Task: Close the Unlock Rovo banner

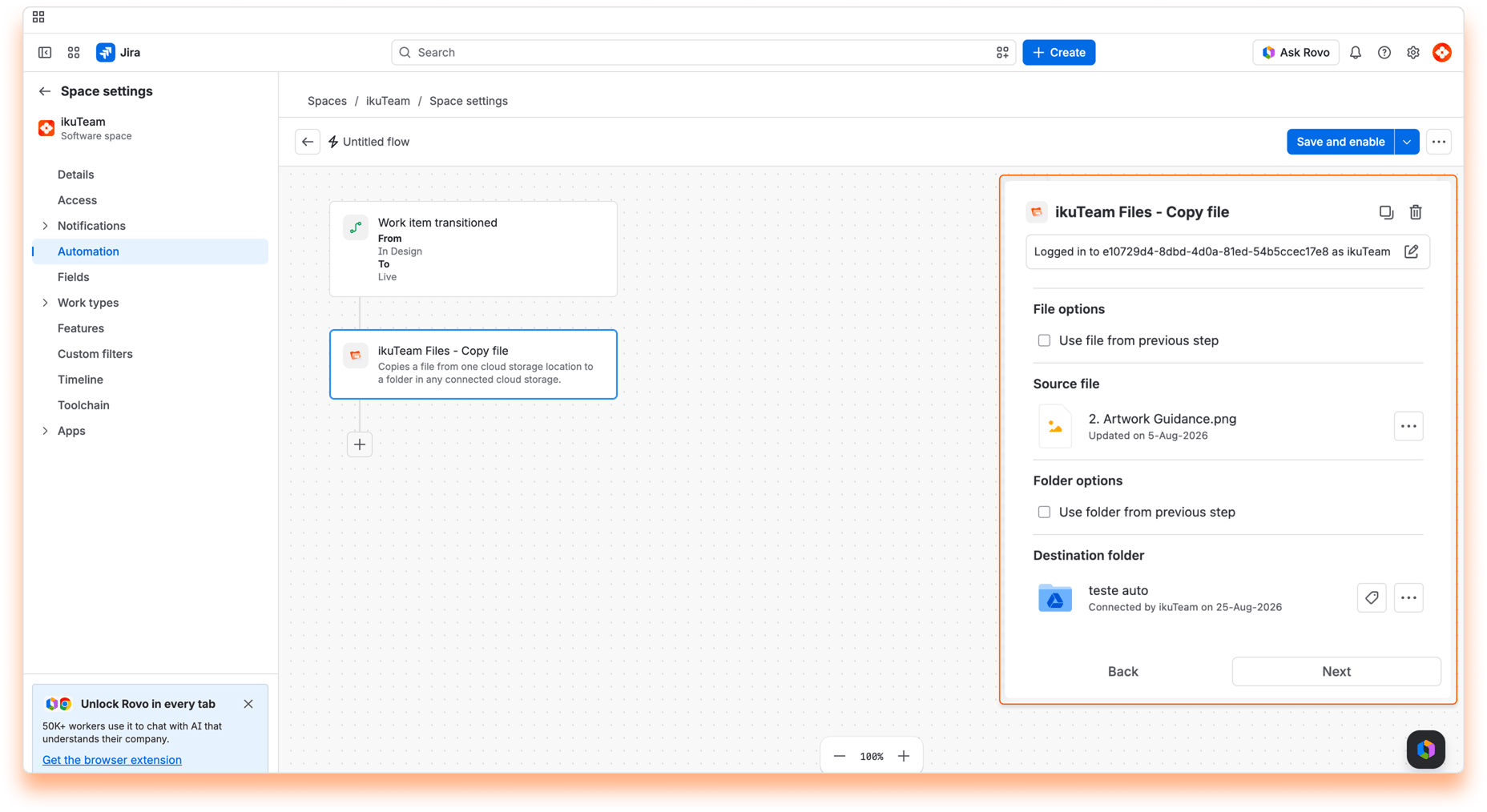Action: 248,704
